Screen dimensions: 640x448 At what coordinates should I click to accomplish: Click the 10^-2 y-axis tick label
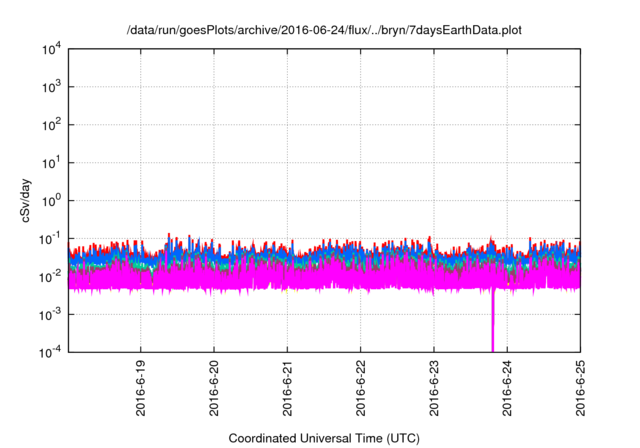coord(50,277)
